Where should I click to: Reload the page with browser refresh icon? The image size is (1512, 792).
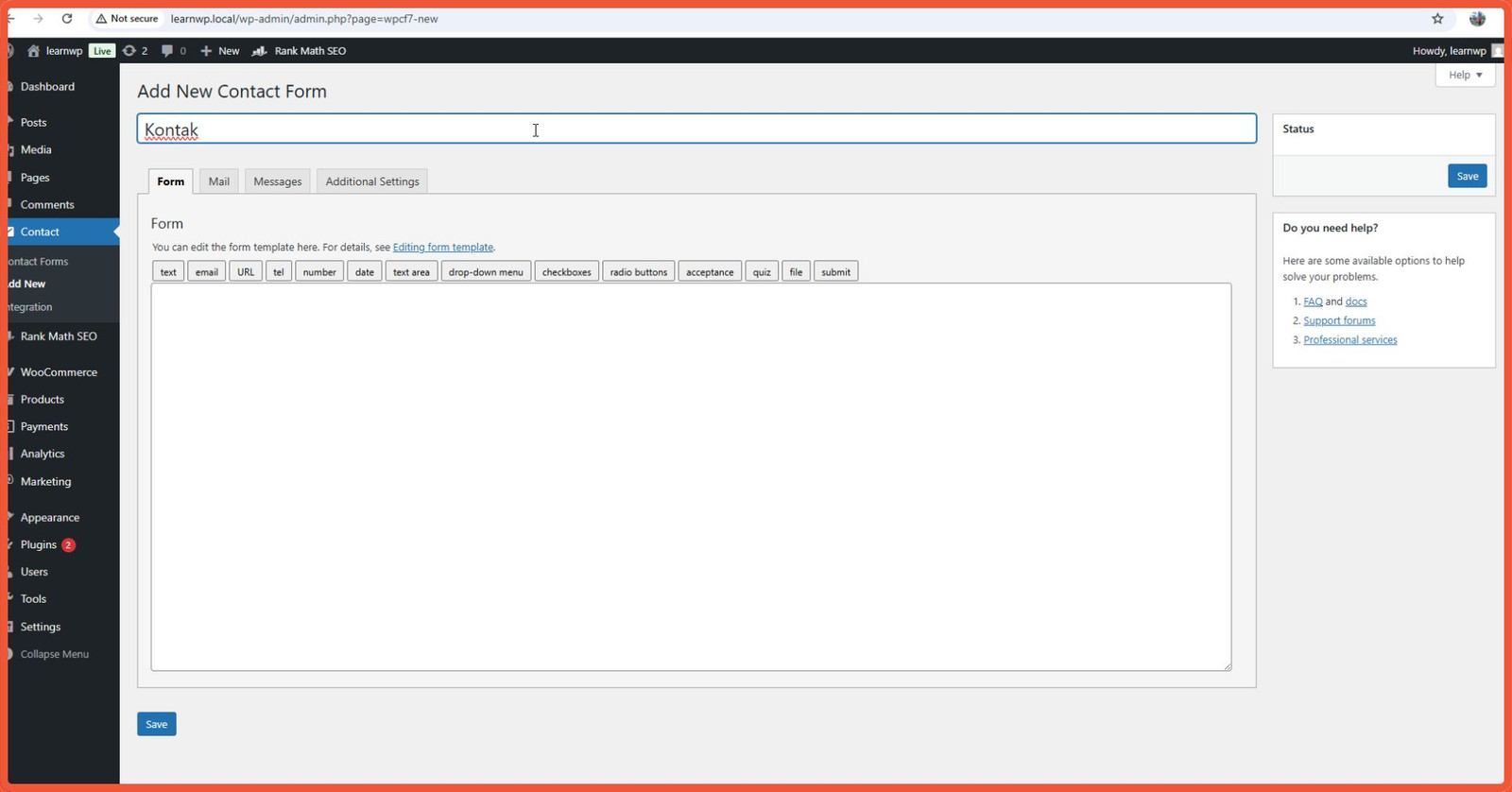67,19
